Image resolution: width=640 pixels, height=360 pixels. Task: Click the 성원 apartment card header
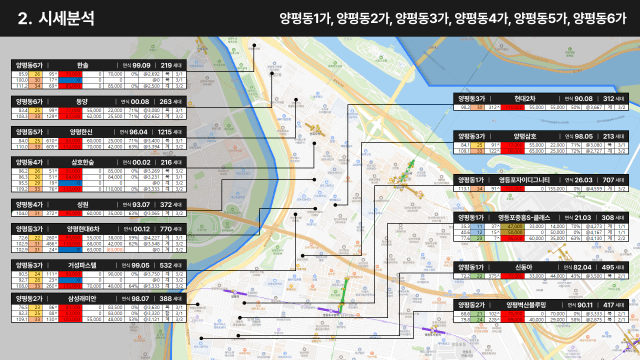(x=99, y=204)
